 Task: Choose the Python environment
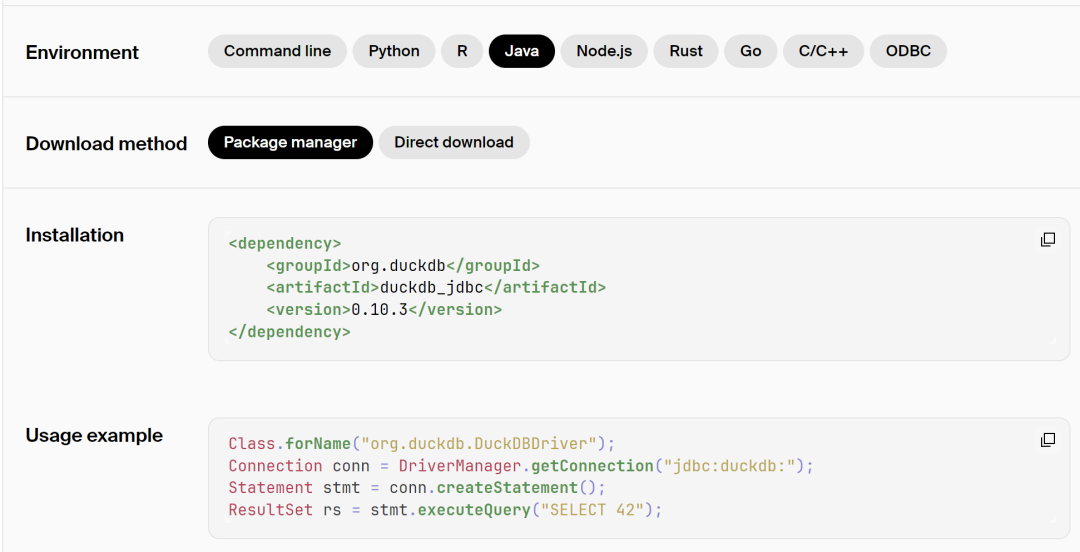pyautogui.click(x=394, y=51)
